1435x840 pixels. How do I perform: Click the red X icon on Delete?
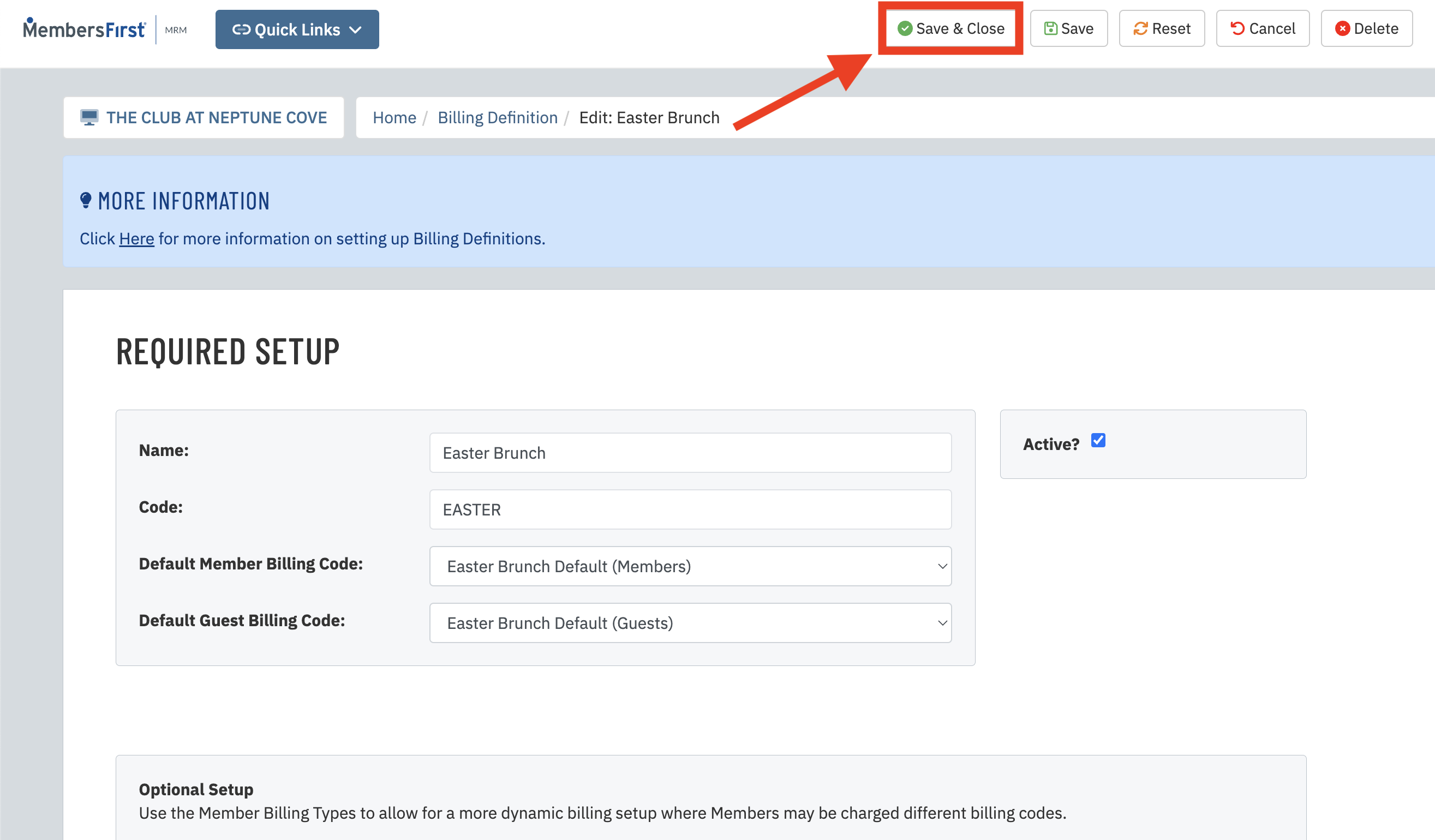pos(1342,28)
